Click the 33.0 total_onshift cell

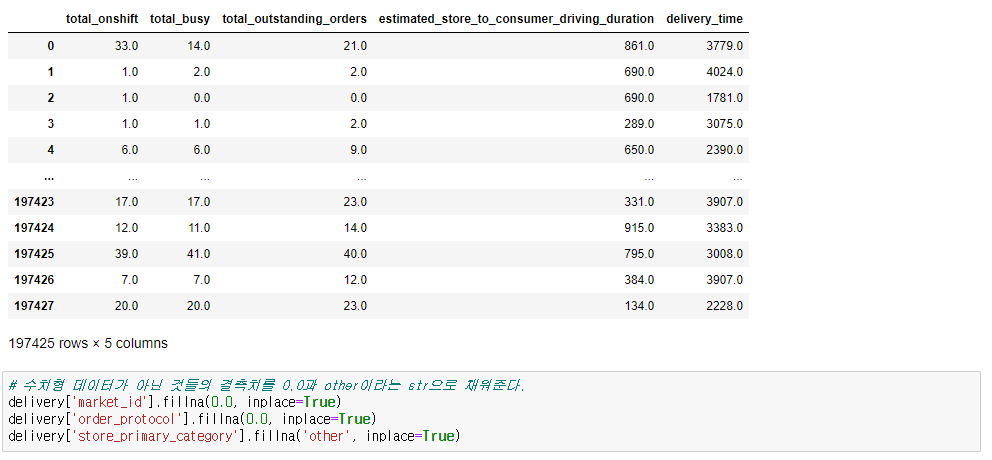tap(127, 46)
